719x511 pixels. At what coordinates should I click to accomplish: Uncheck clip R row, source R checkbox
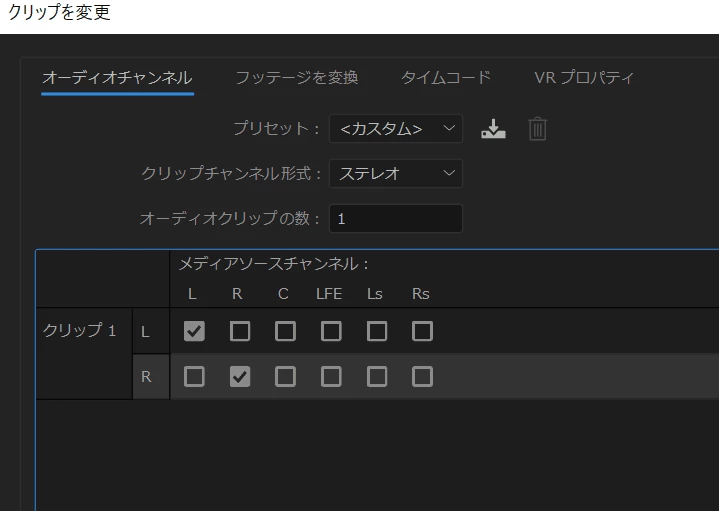(240, 377)
